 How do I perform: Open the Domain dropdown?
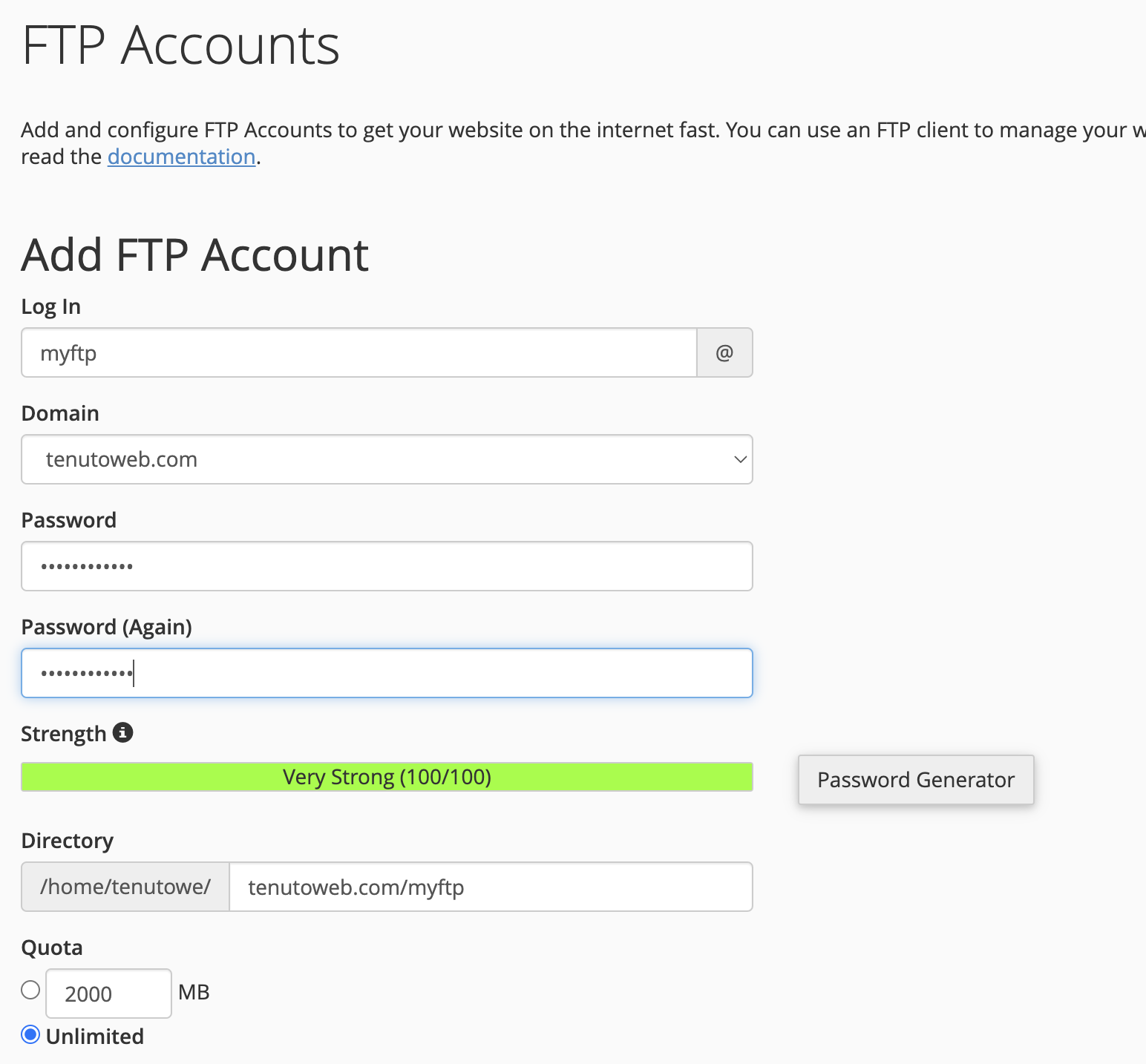(386, 459)
